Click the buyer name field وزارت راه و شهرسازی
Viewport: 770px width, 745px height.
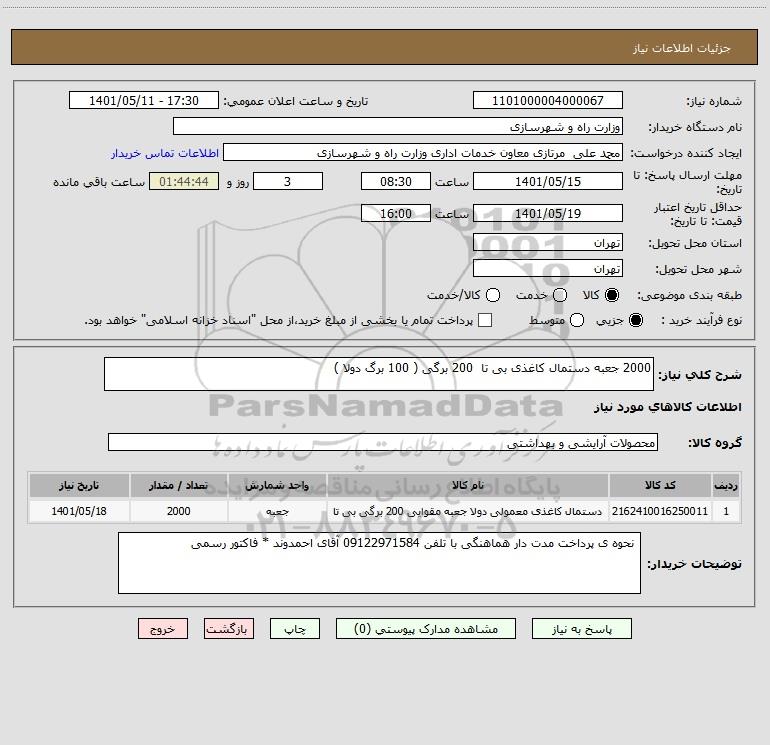click(398, 127)
